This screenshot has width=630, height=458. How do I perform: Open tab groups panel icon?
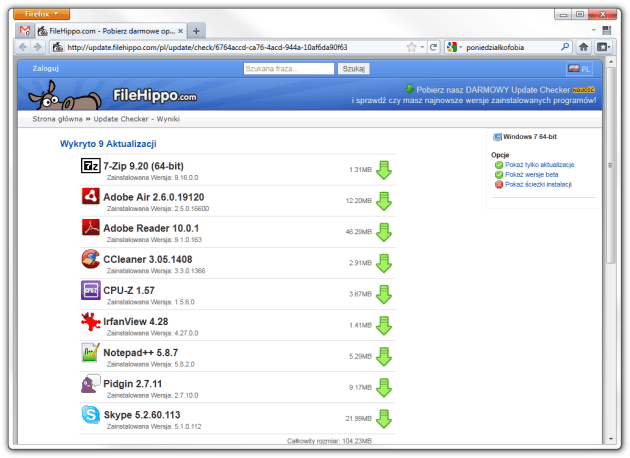pyautogui.click(x=607, y=30)
